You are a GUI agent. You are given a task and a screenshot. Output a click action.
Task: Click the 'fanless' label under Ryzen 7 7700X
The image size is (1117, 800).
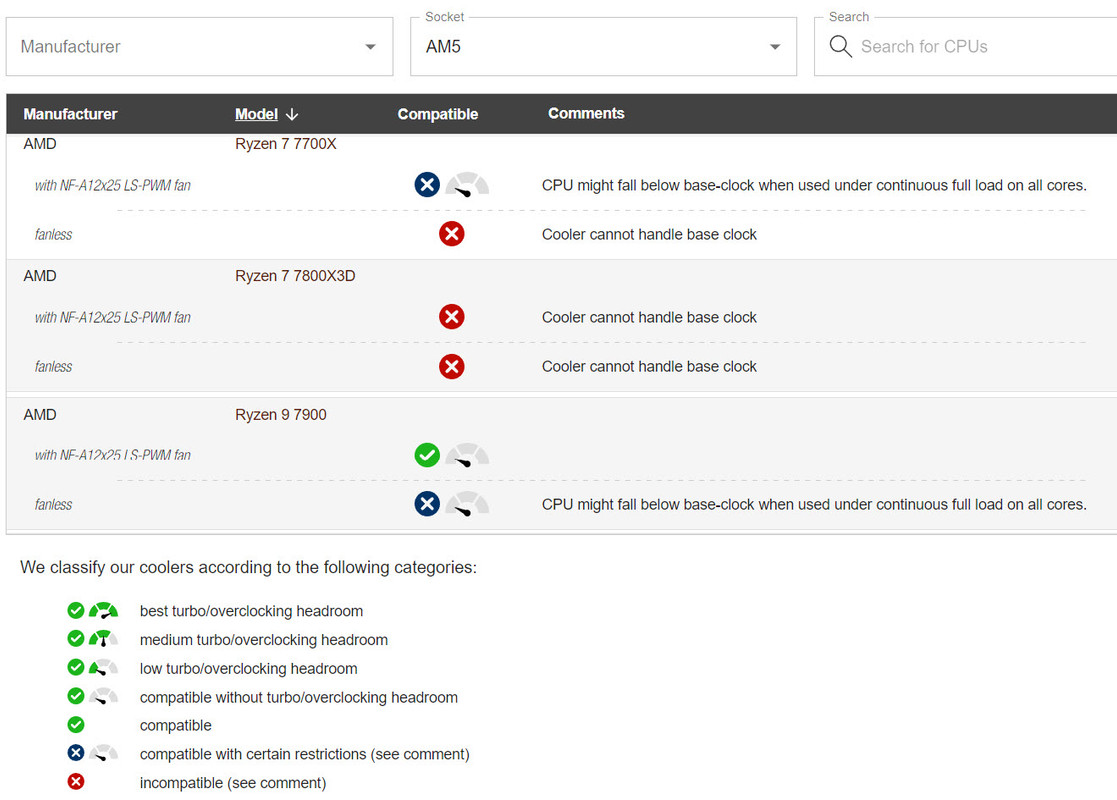[x=53, y=234]
